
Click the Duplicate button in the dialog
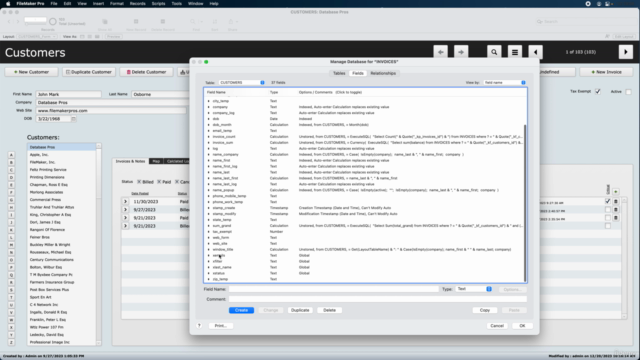[300, 310]
